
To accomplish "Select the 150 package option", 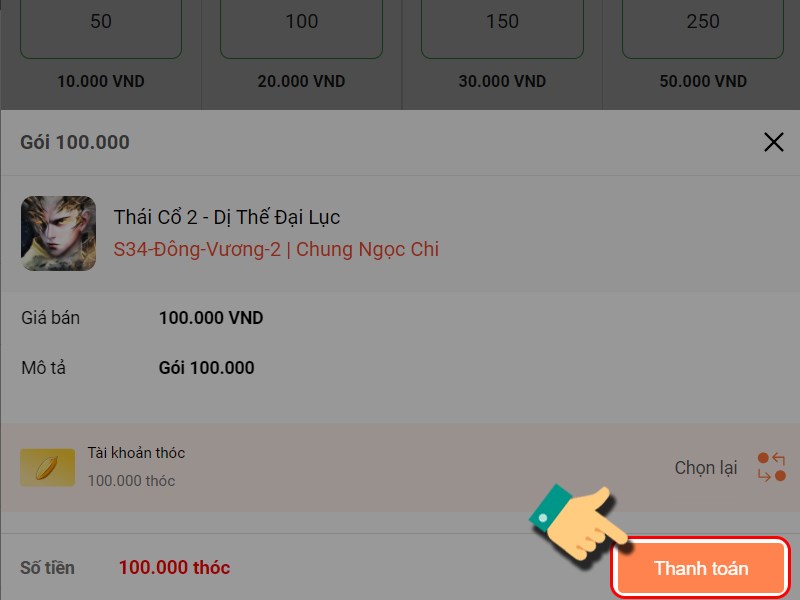I will (x=502, y=24).
